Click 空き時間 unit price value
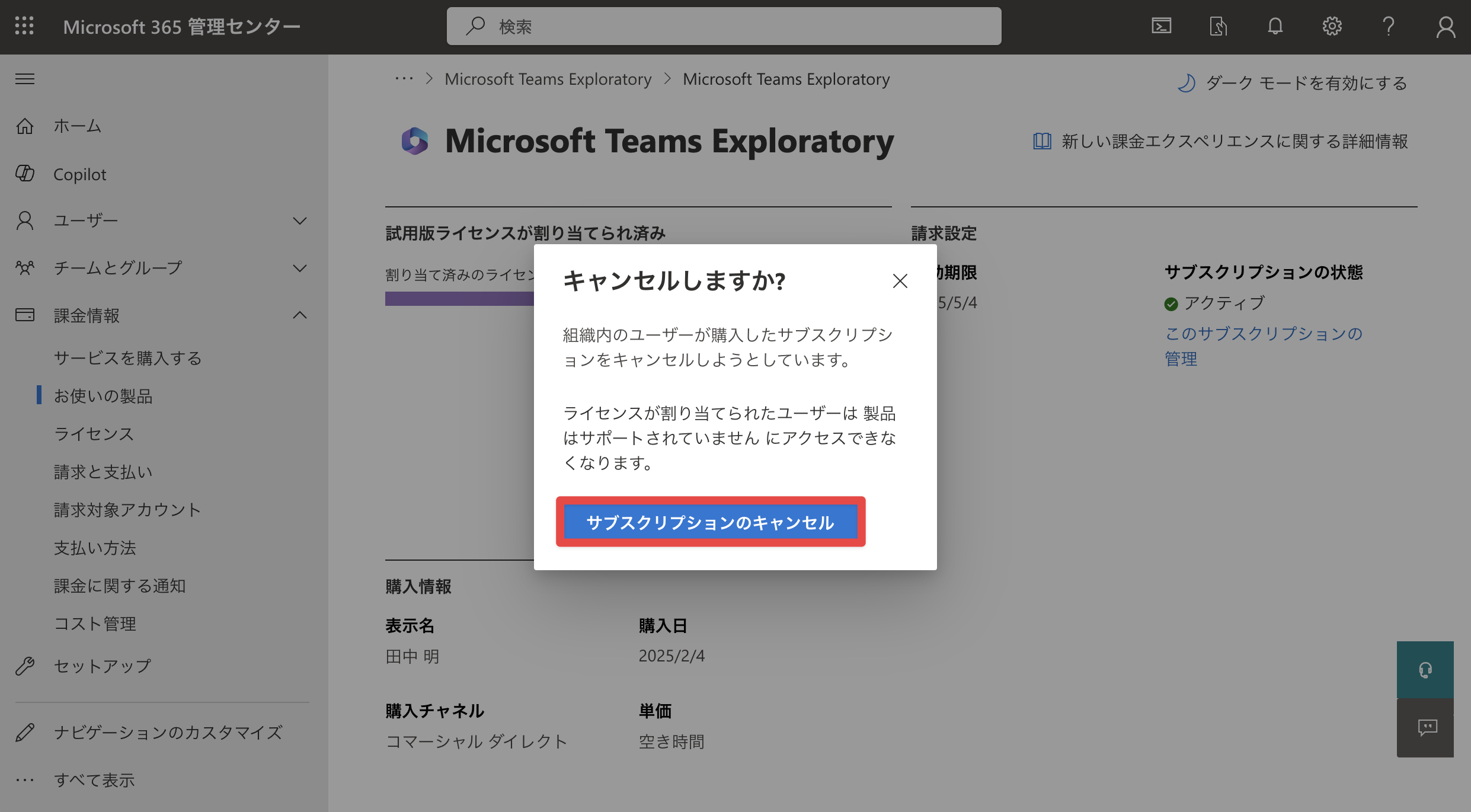 pyautogui.click(x=671, y=741)
